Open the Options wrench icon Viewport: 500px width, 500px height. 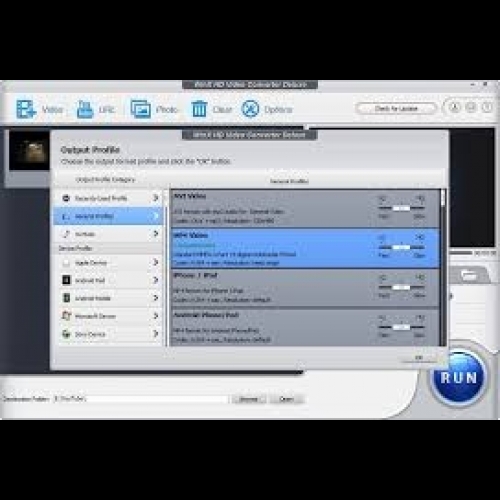tap(250, 109)
